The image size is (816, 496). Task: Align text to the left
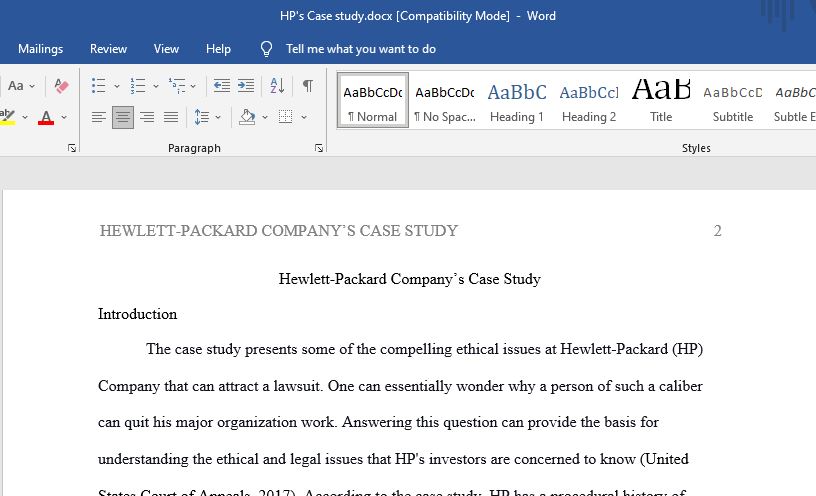[99, 117]
